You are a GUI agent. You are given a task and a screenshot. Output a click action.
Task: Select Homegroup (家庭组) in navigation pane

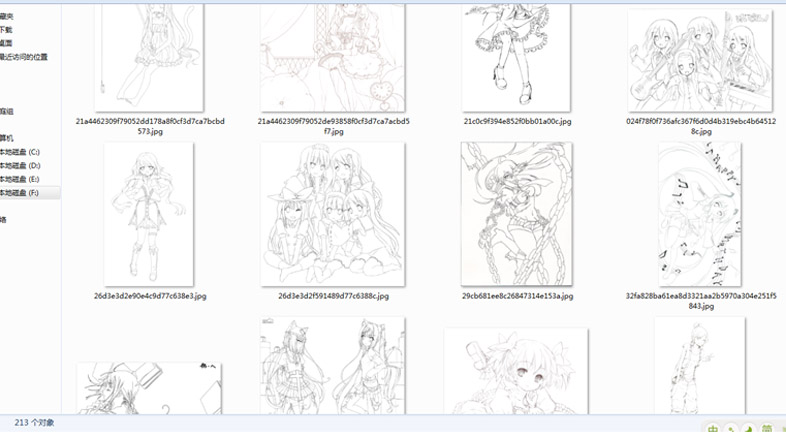click(7, 111)
